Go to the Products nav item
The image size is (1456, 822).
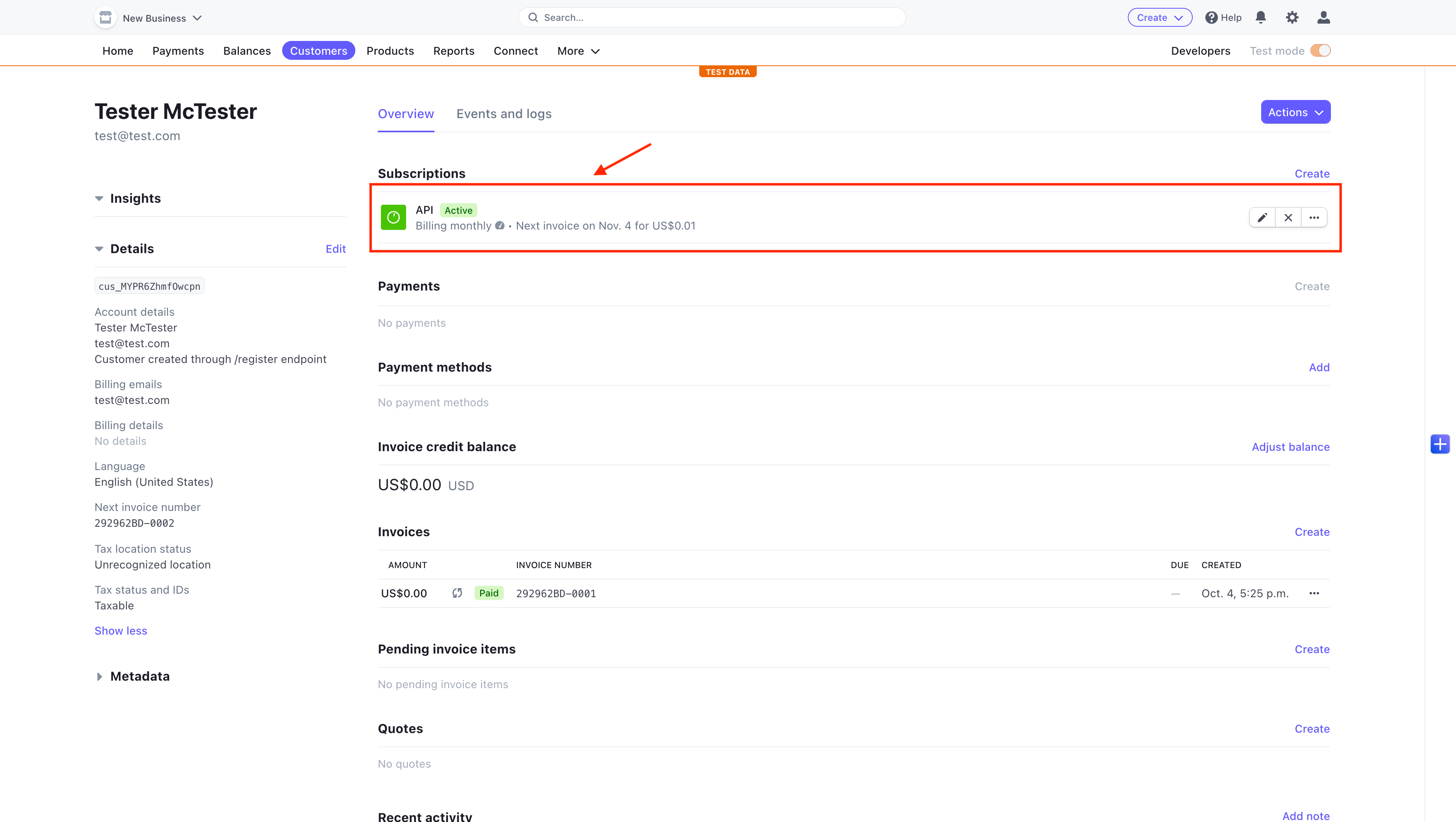[390, 51]
